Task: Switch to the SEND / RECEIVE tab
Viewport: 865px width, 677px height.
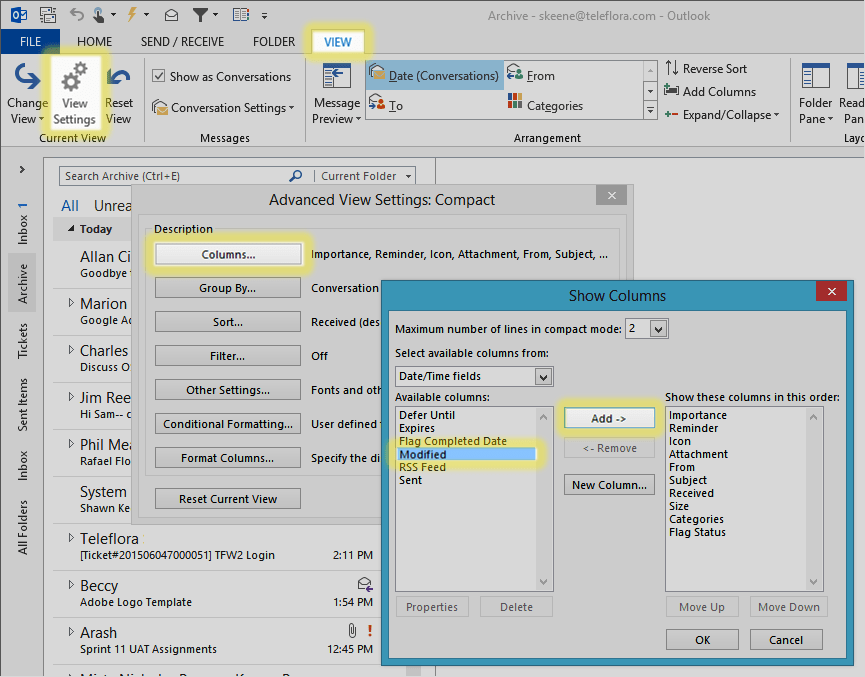Action: tap(182, 41)
